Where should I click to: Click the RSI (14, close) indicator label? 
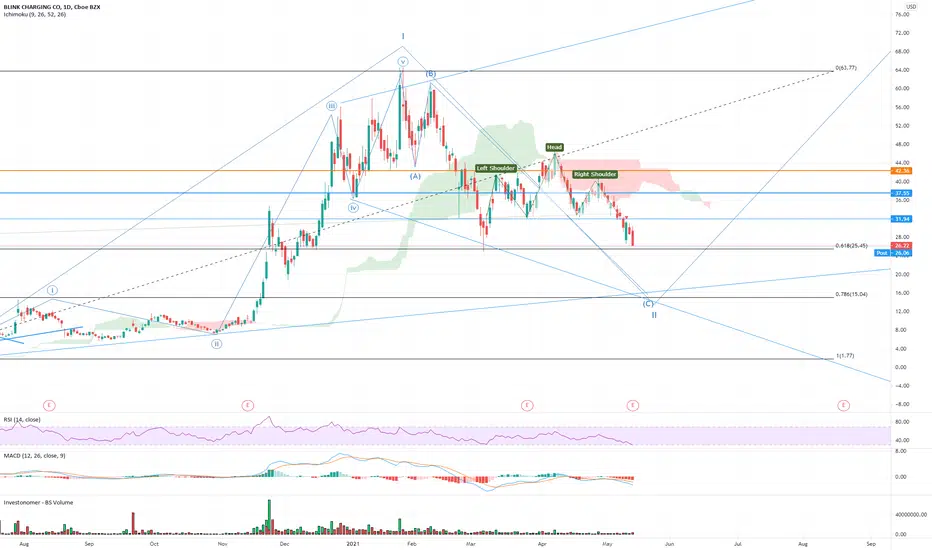pyautogui.click(x=22, y=419)
